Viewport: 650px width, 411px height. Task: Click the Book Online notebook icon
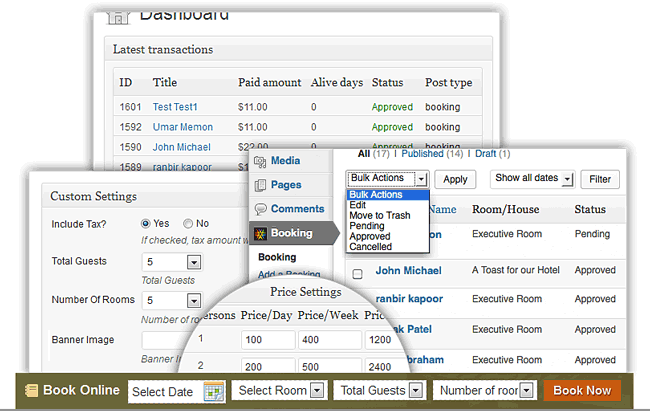[x=31, y=390]
